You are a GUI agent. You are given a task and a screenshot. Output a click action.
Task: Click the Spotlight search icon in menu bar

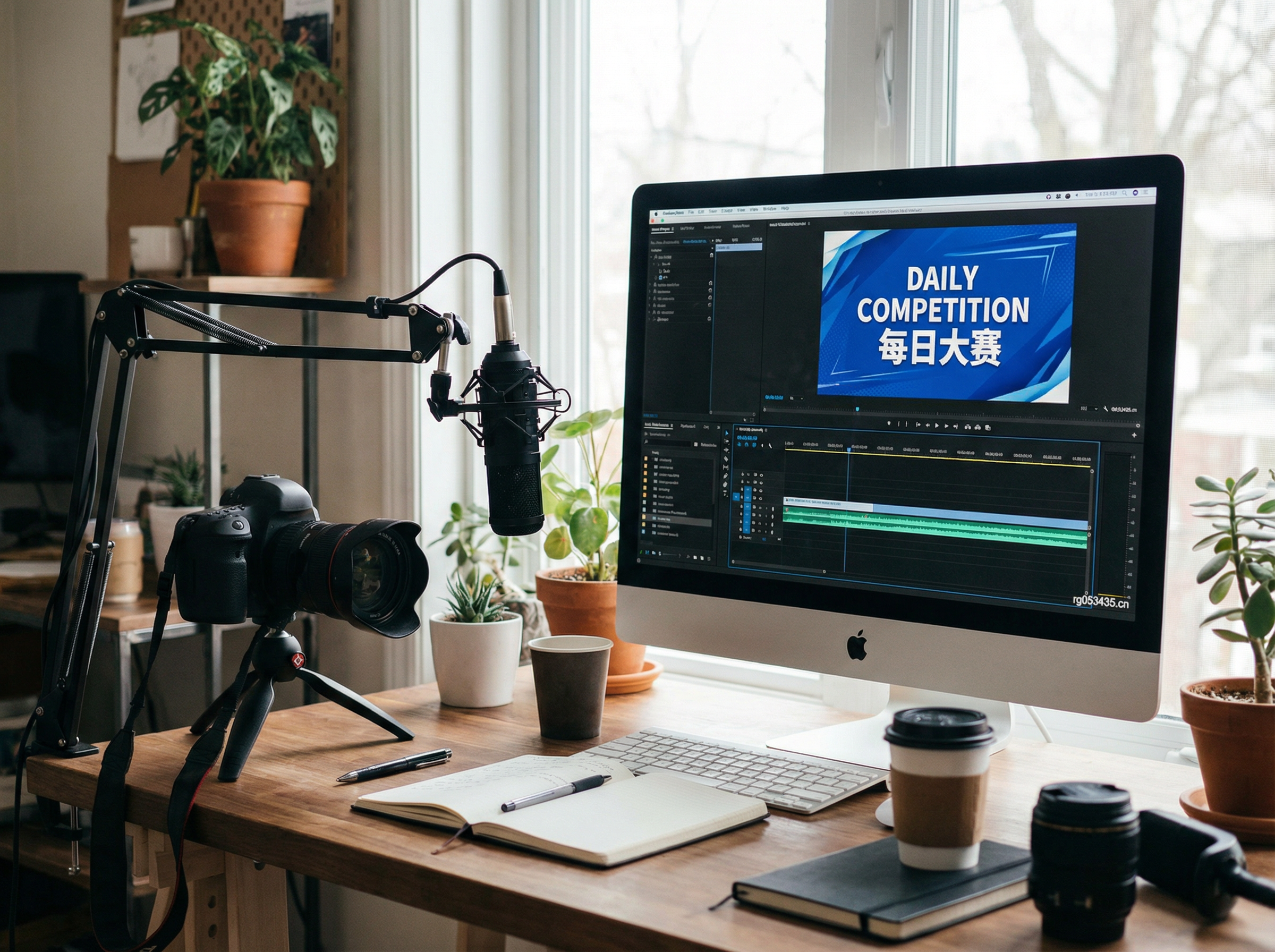click(1125, 193)
